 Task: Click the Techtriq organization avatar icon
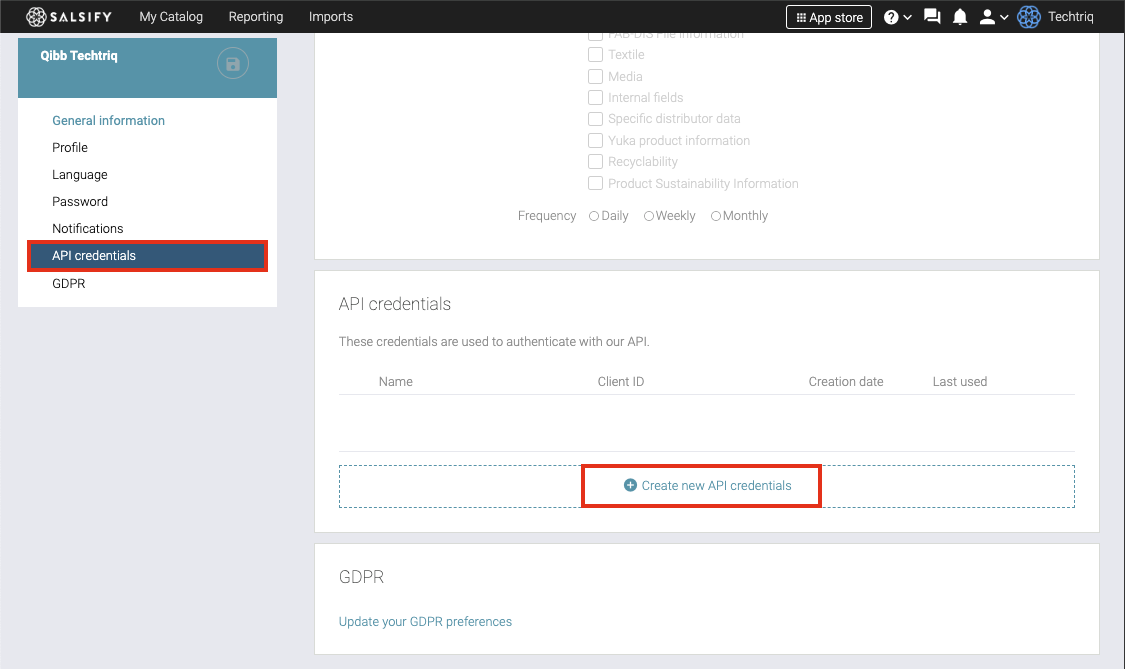pyautogui.click(x=1029, y=17)
